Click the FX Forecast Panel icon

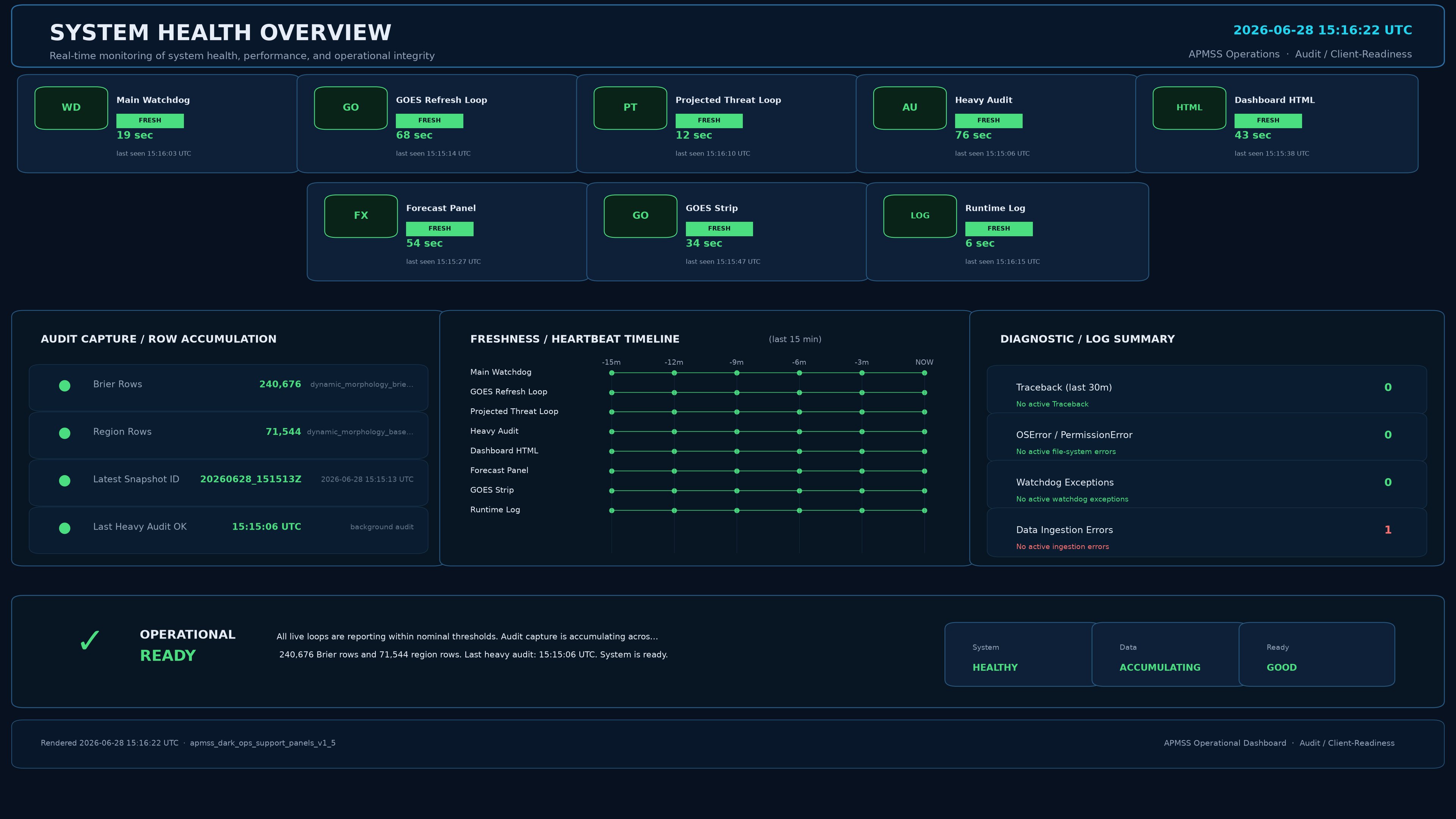pos(361,216)
